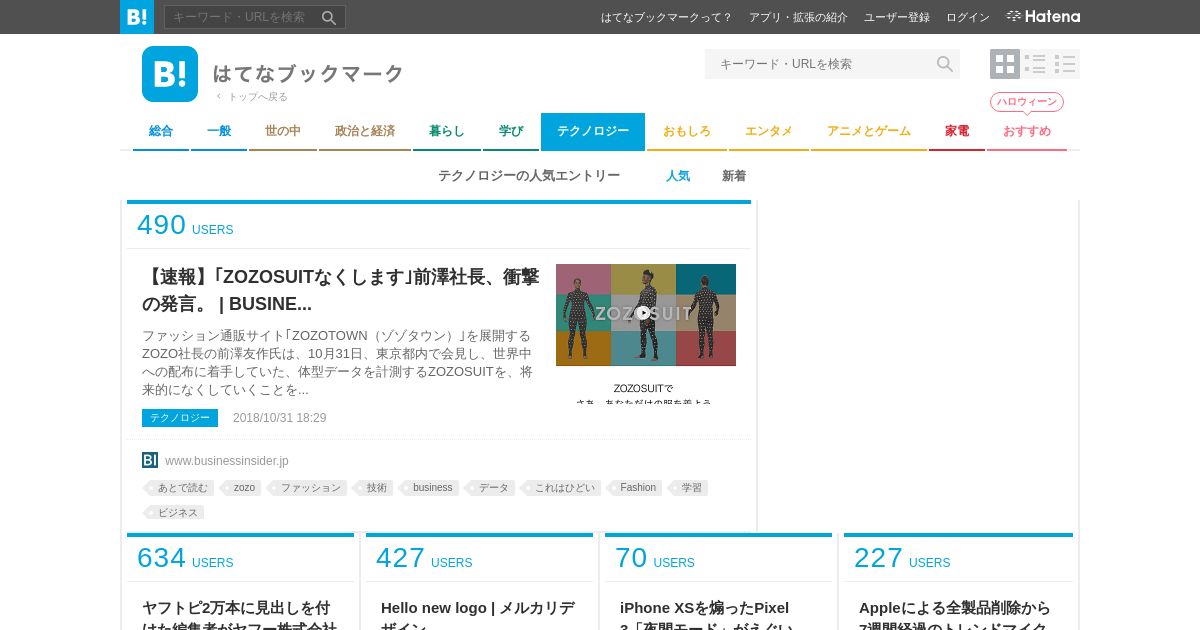Play the ZOZOSUIT video thumbnail
Screen dimensions: 1200x630
tap(645, 314)
